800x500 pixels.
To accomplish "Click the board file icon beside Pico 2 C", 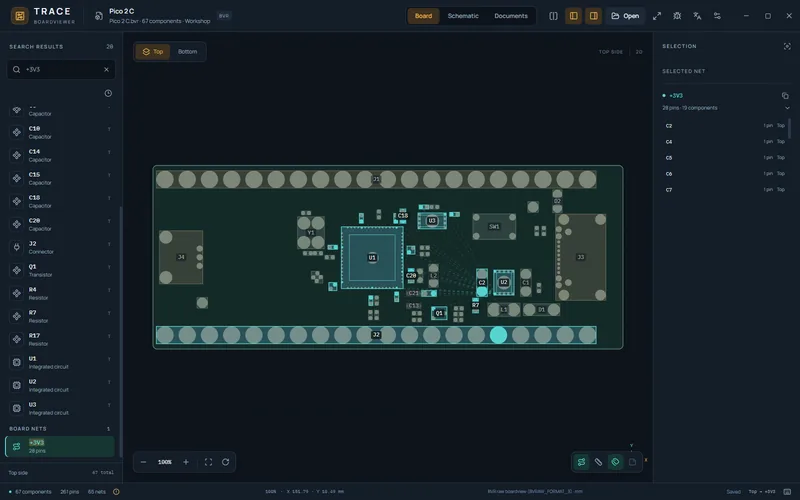I will click(x=98, y=16).
